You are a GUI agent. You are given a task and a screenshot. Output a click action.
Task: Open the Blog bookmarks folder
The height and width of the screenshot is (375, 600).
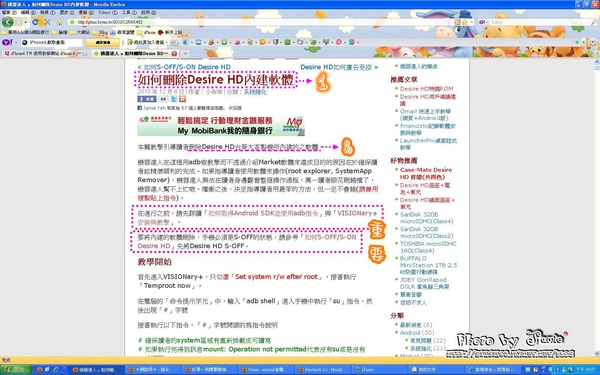point(100,33)
